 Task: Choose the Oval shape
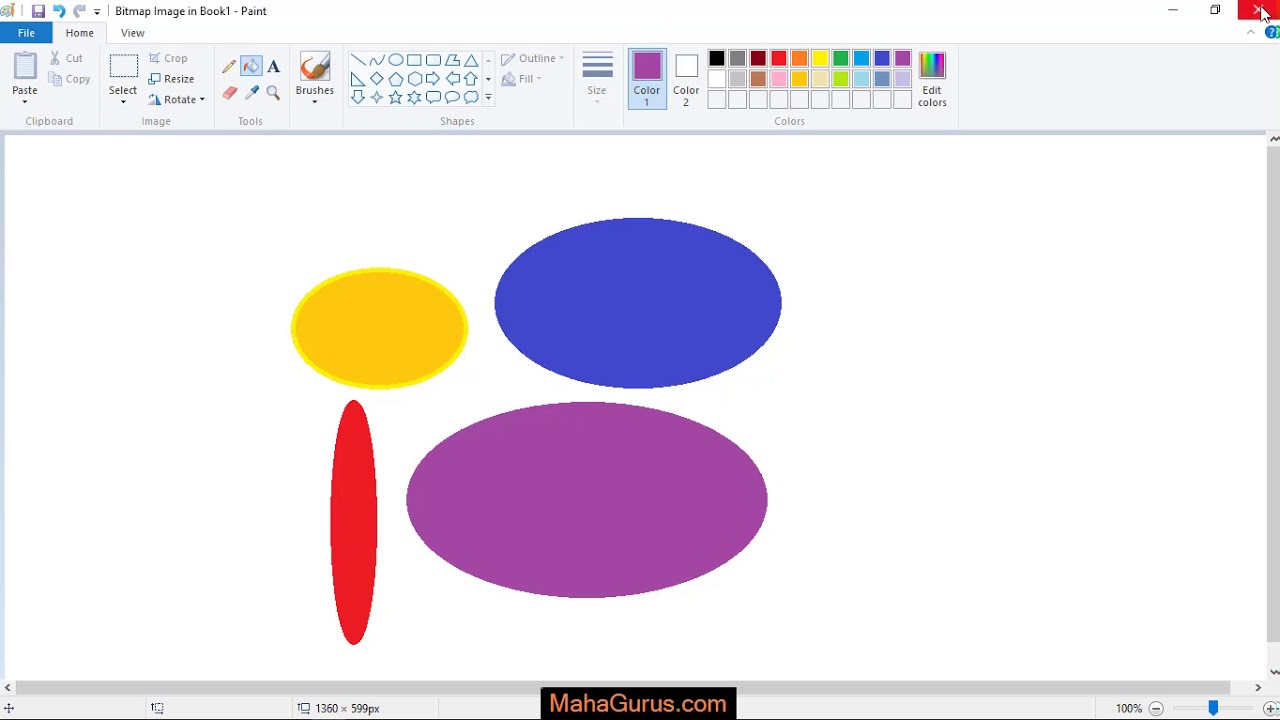[395, 60]
